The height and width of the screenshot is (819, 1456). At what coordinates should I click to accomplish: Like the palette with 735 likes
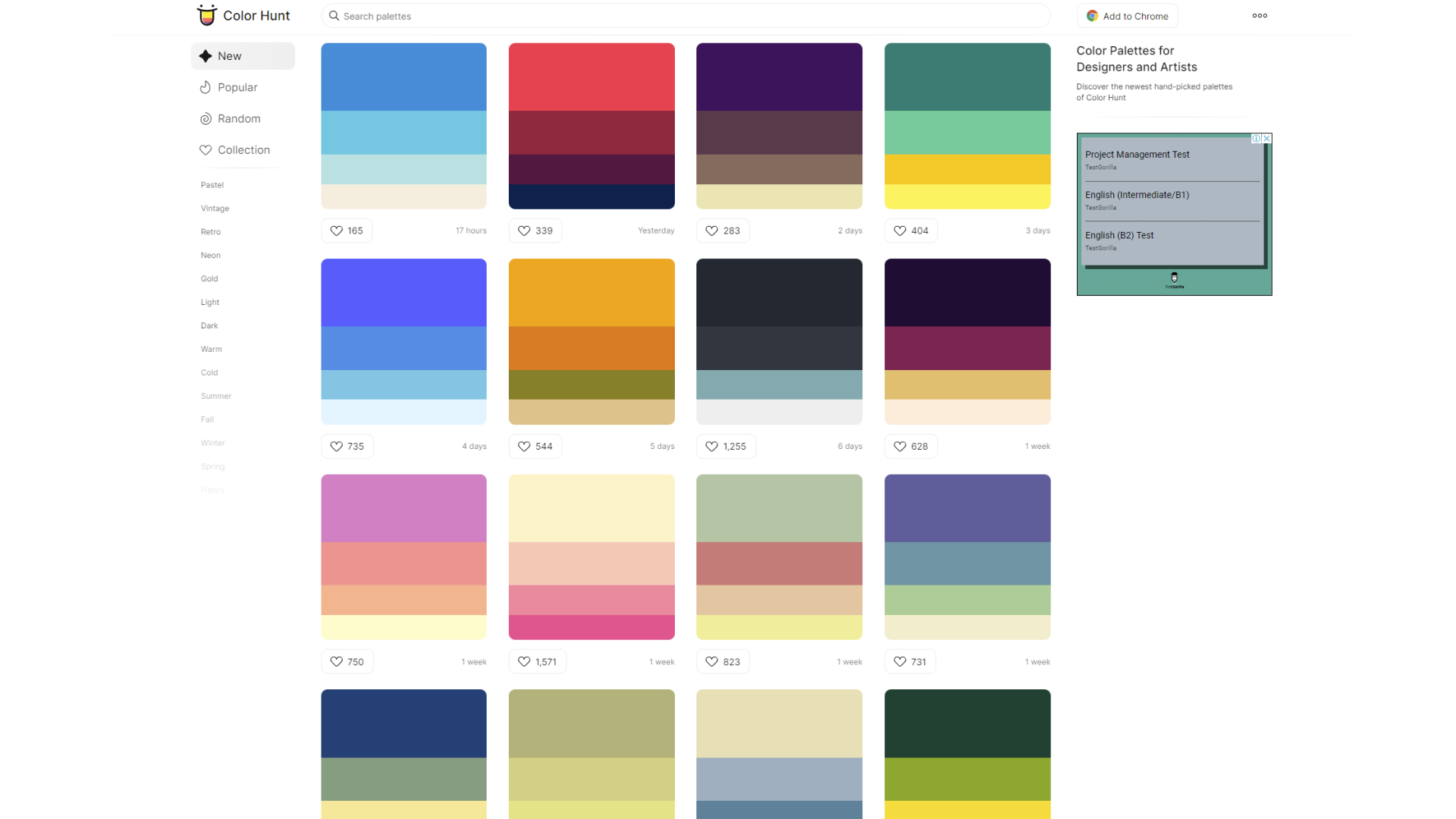point(347,446)
